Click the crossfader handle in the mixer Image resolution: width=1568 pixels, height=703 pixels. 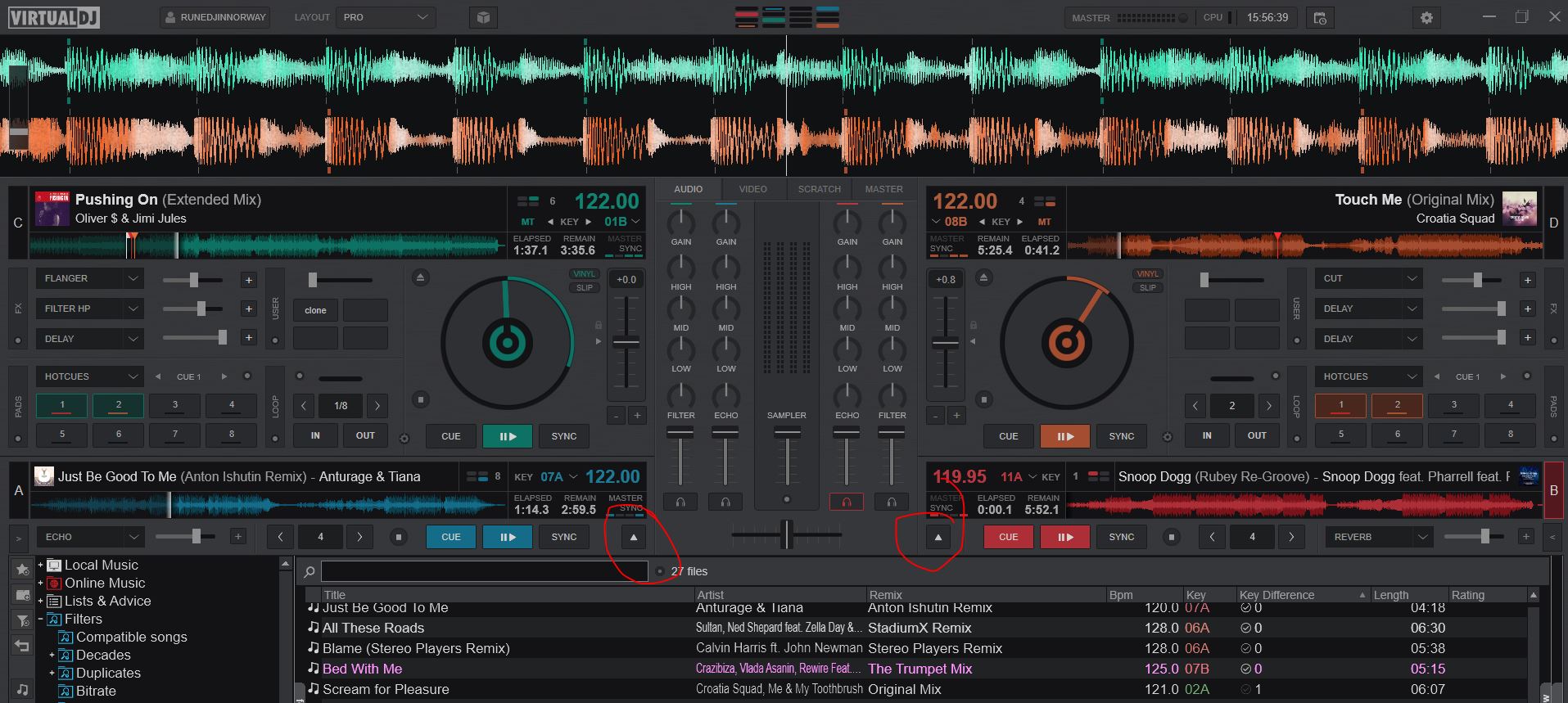tap(787, 534)
